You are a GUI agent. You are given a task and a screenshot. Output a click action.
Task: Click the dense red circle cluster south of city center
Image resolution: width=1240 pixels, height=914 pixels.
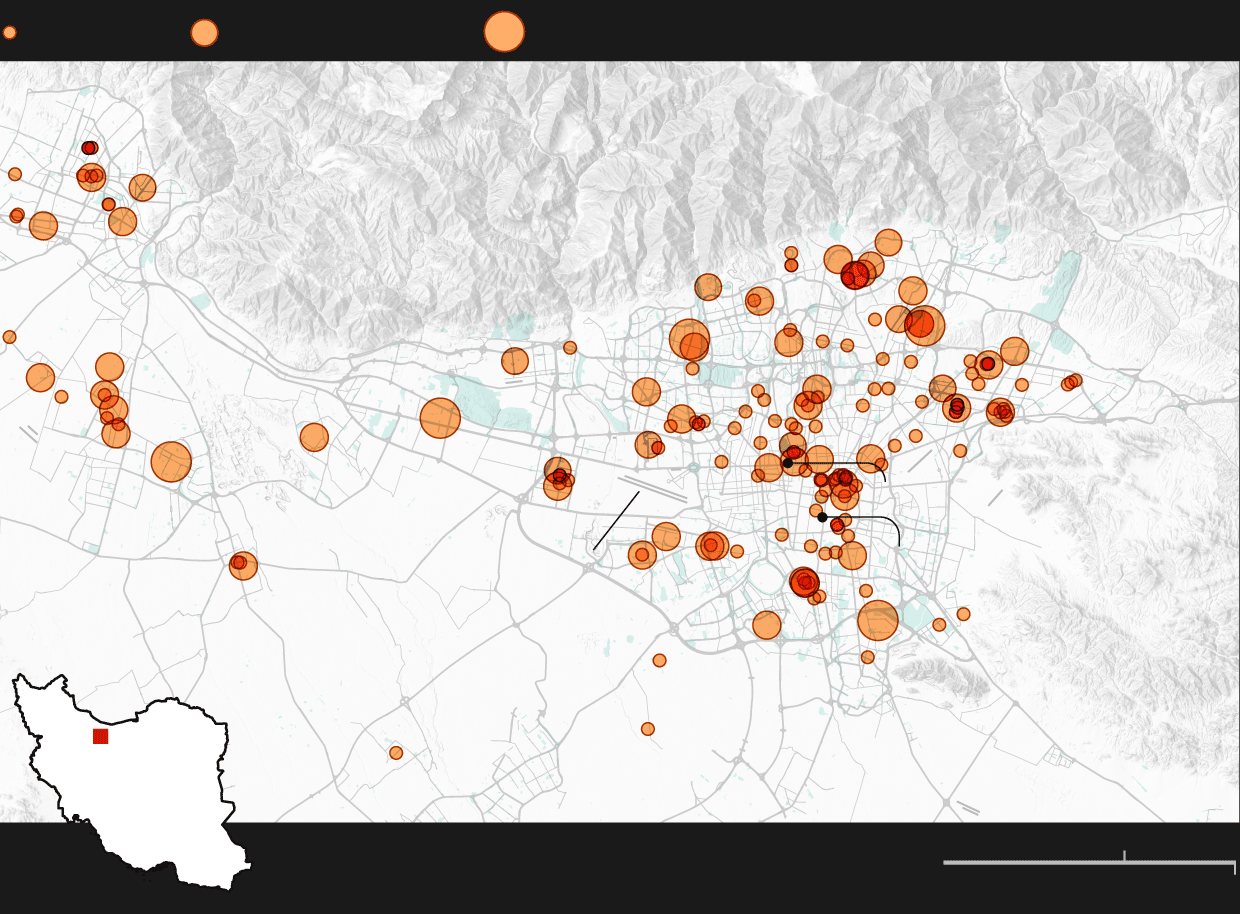pos(804,582)
